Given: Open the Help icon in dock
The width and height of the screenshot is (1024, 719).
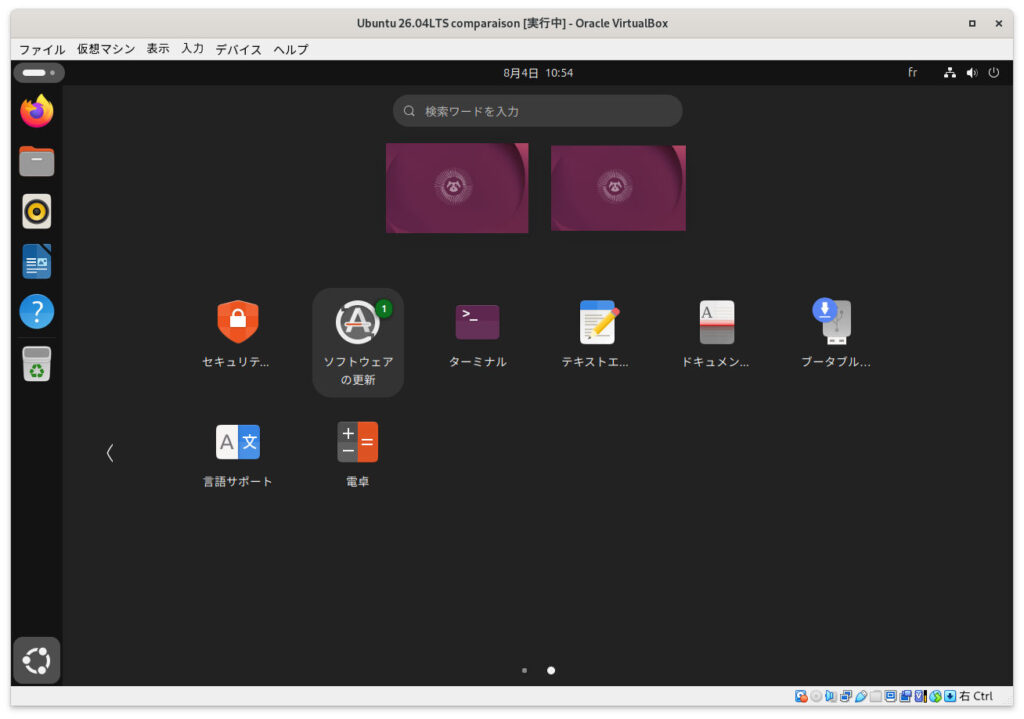Looking at the screenshot, I should pyautogui.click(x=37, y=312).
